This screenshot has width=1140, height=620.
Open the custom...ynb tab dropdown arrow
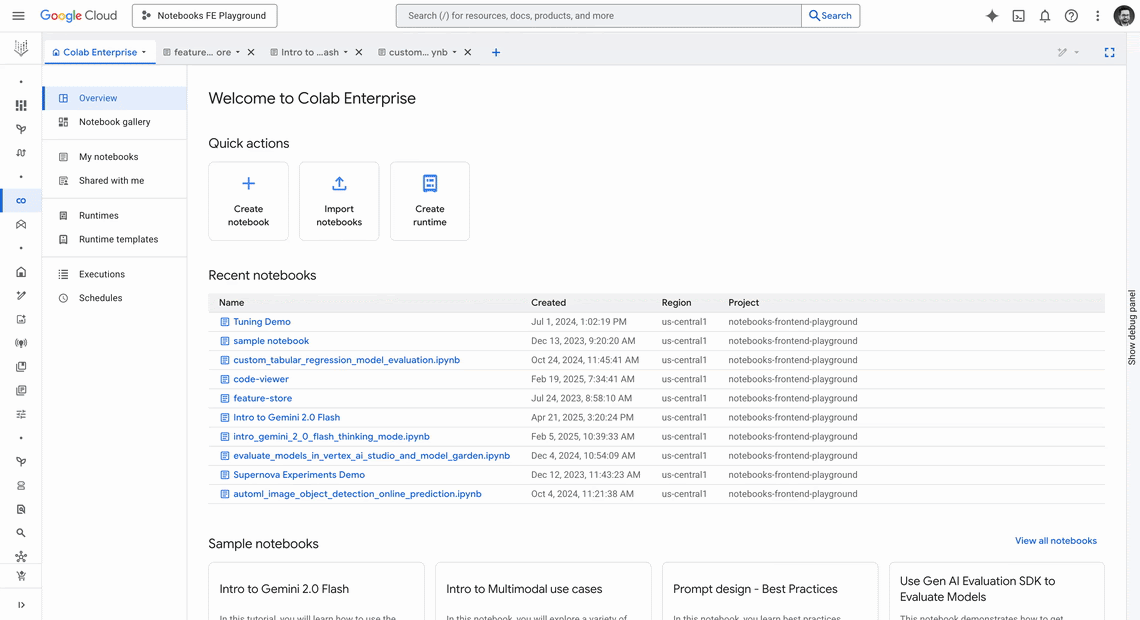(x=454, y=52)
